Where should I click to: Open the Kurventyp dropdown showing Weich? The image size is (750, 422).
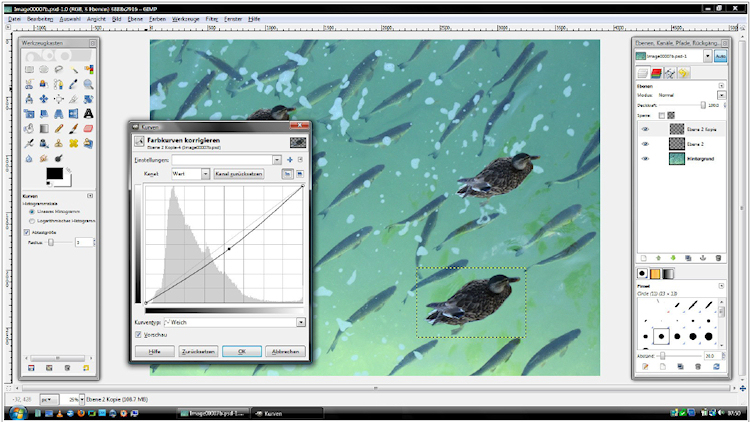pos(238,322)
